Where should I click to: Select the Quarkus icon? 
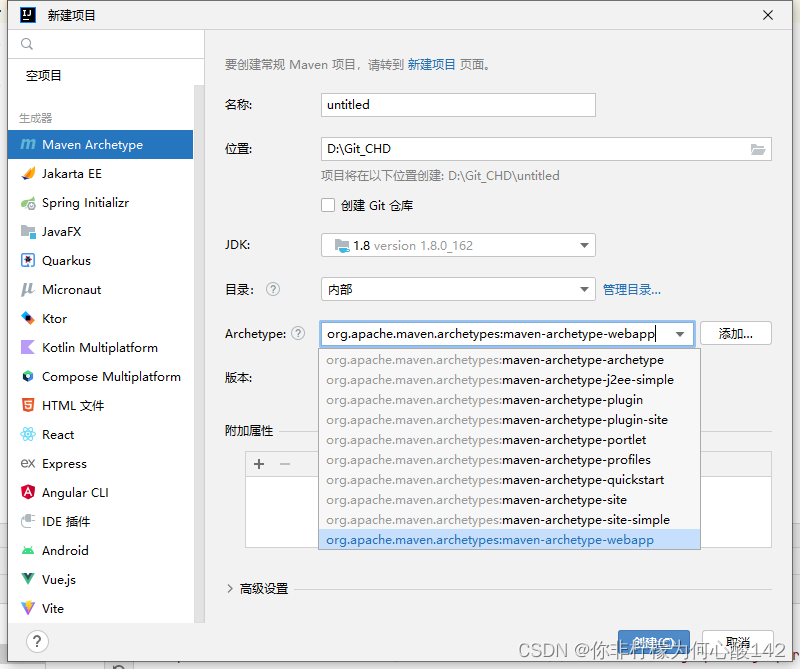[28, 261]
